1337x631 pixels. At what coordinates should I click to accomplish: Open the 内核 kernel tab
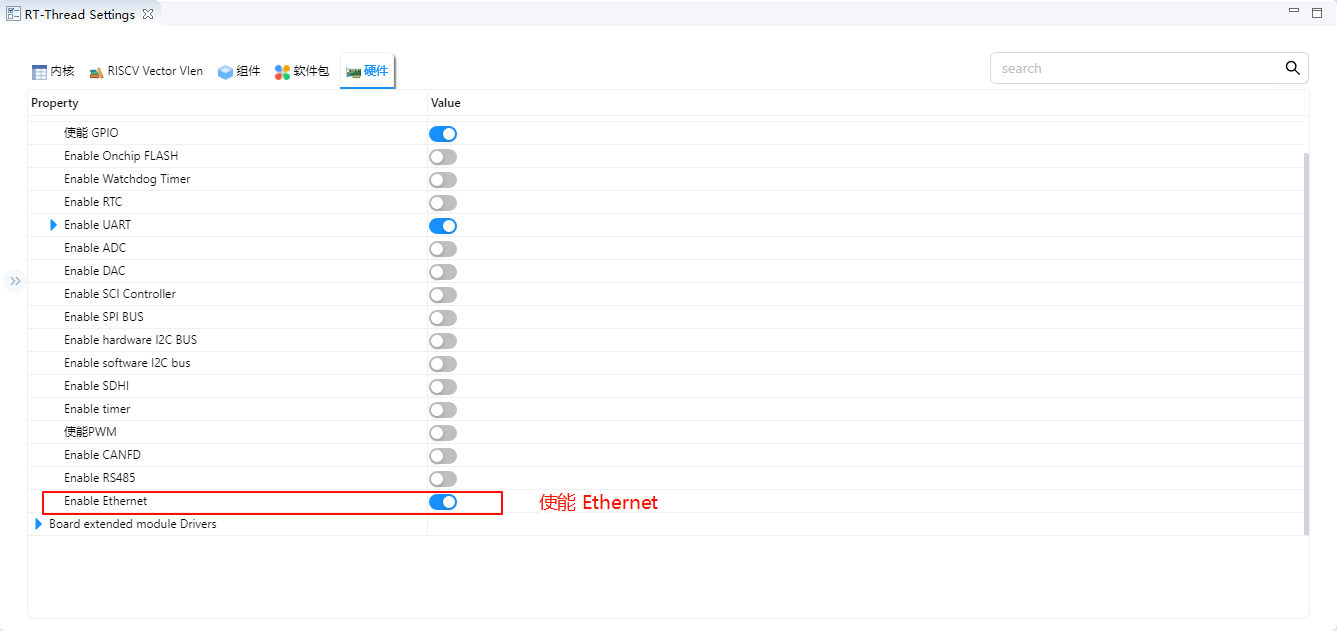click(53, 71)
